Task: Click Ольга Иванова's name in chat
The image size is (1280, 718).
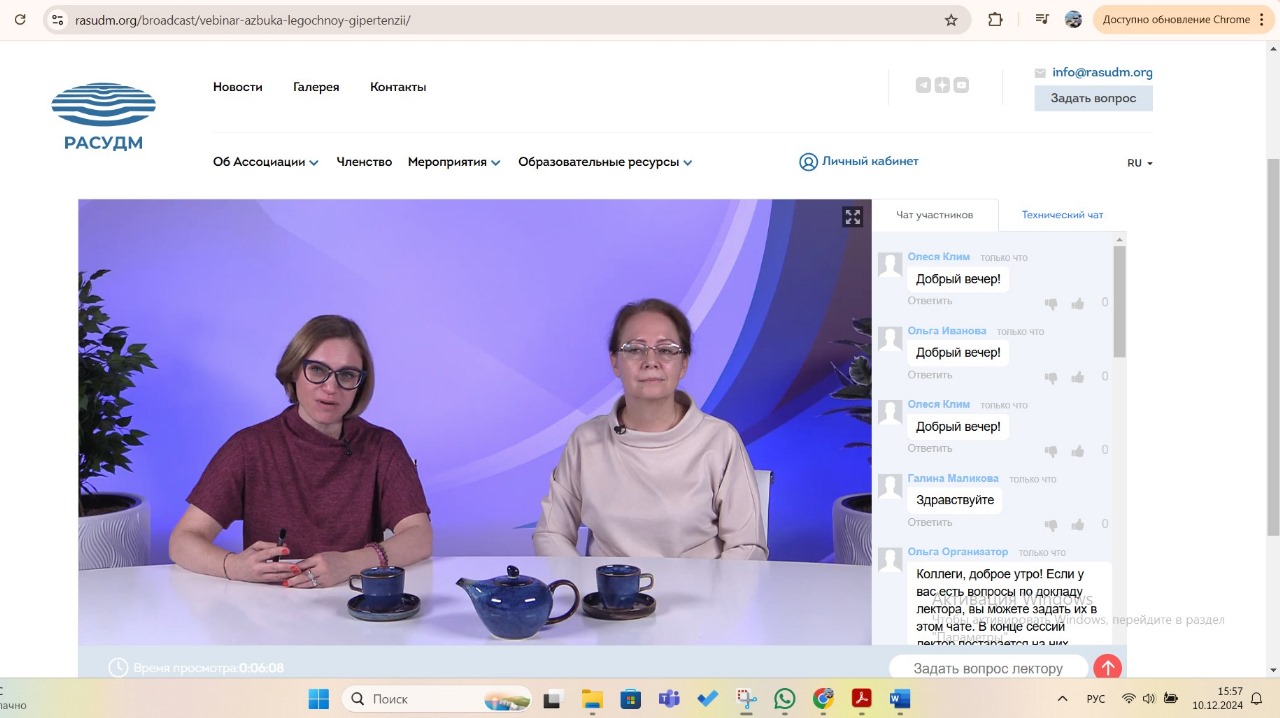Action: coord(947,331)
